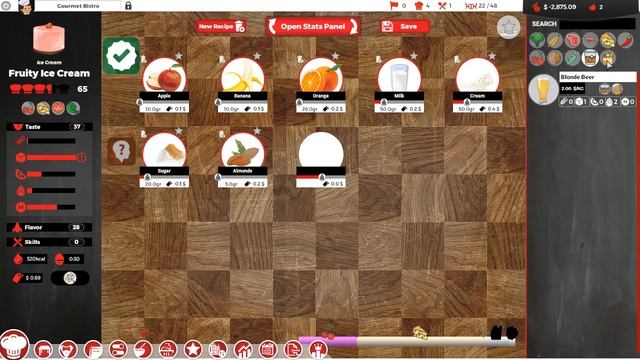Open the chess rook achievements panel
This screenshot has width=640, height=360.
(318, 350)
